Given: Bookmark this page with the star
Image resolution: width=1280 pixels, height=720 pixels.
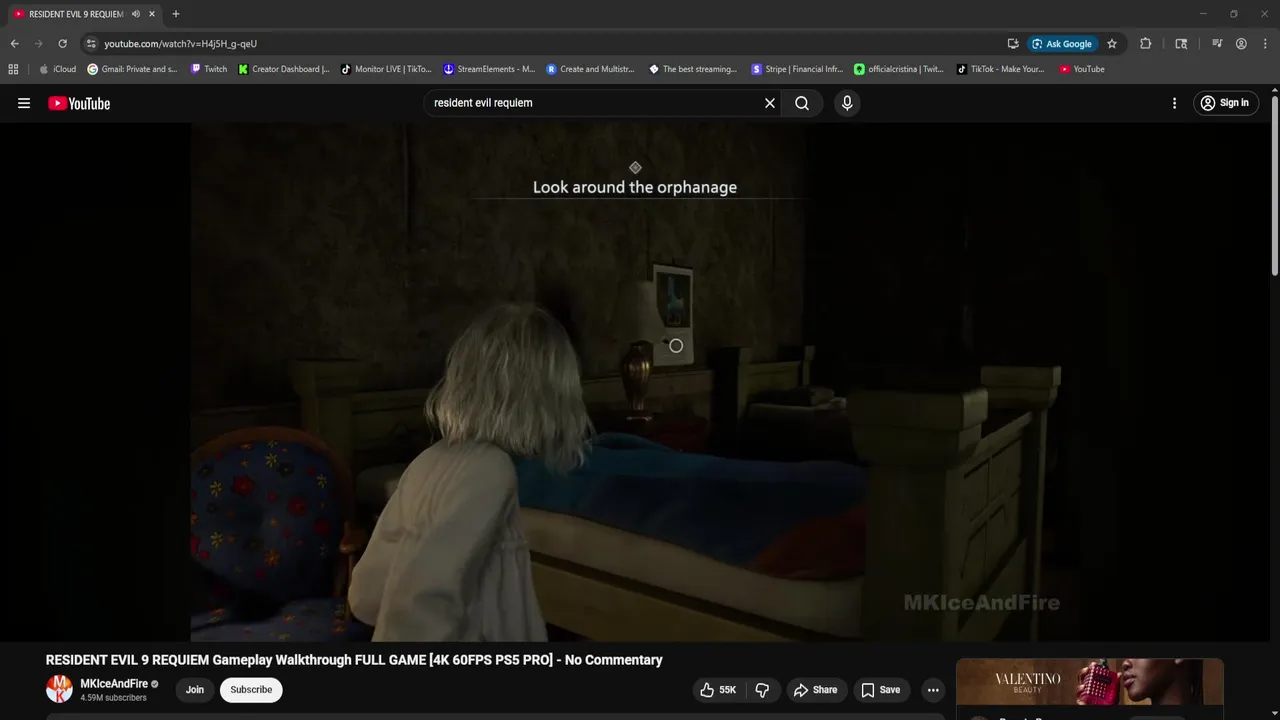Looking at the screenshot, I should [1112, 44].
